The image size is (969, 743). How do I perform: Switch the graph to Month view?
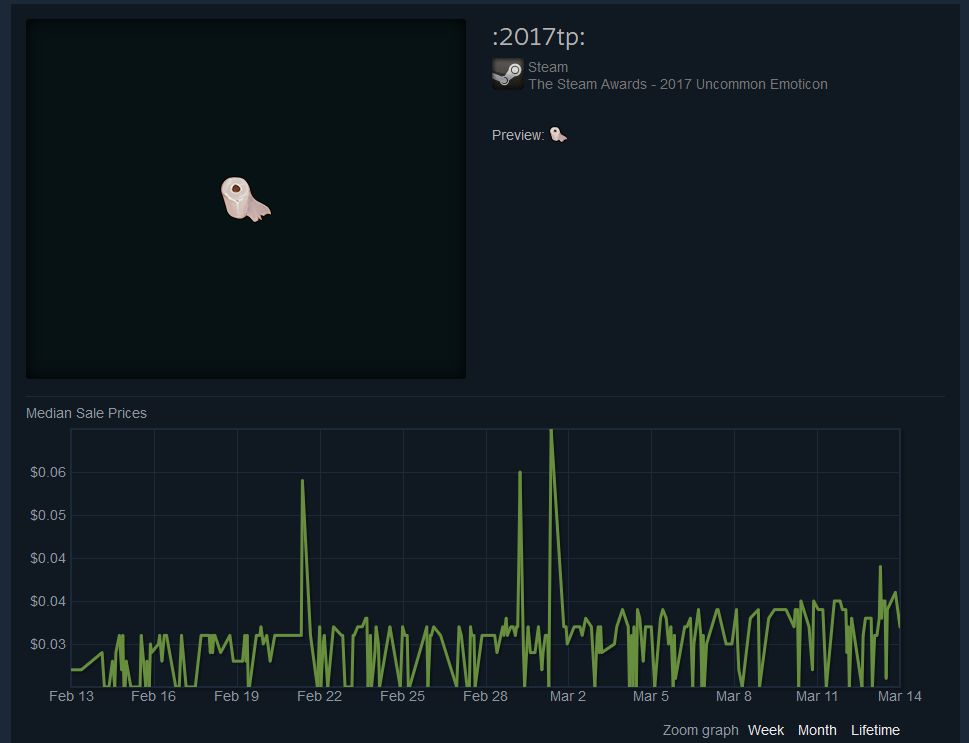point(817,730)
